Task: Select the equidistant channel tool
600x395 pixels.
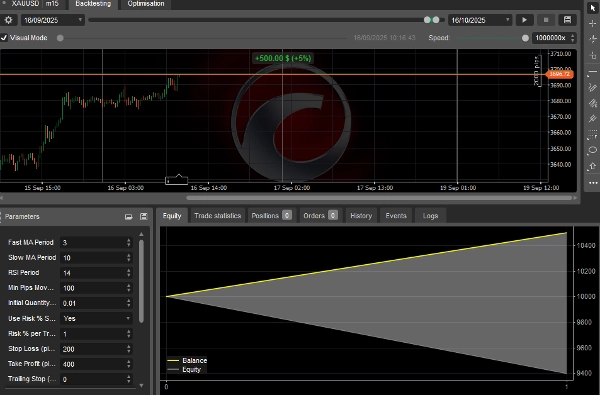Action: tap(593, 103)
